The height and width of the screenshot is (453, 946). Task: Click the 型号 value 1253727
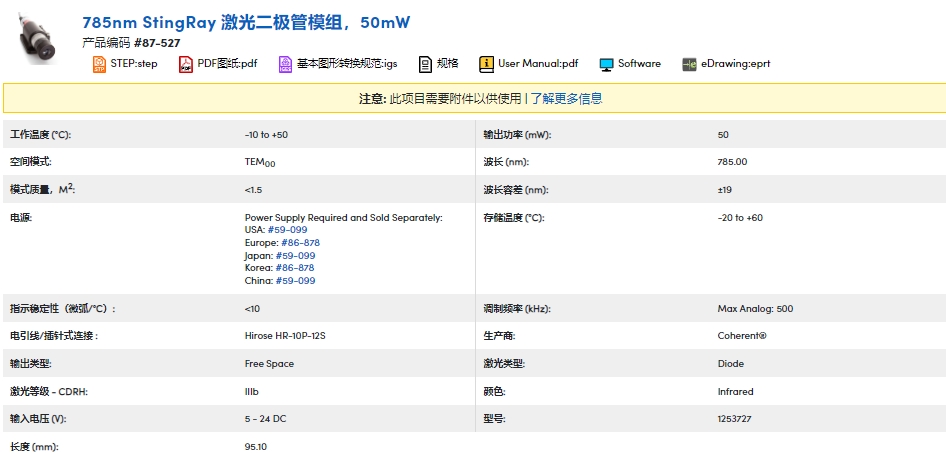734,419
